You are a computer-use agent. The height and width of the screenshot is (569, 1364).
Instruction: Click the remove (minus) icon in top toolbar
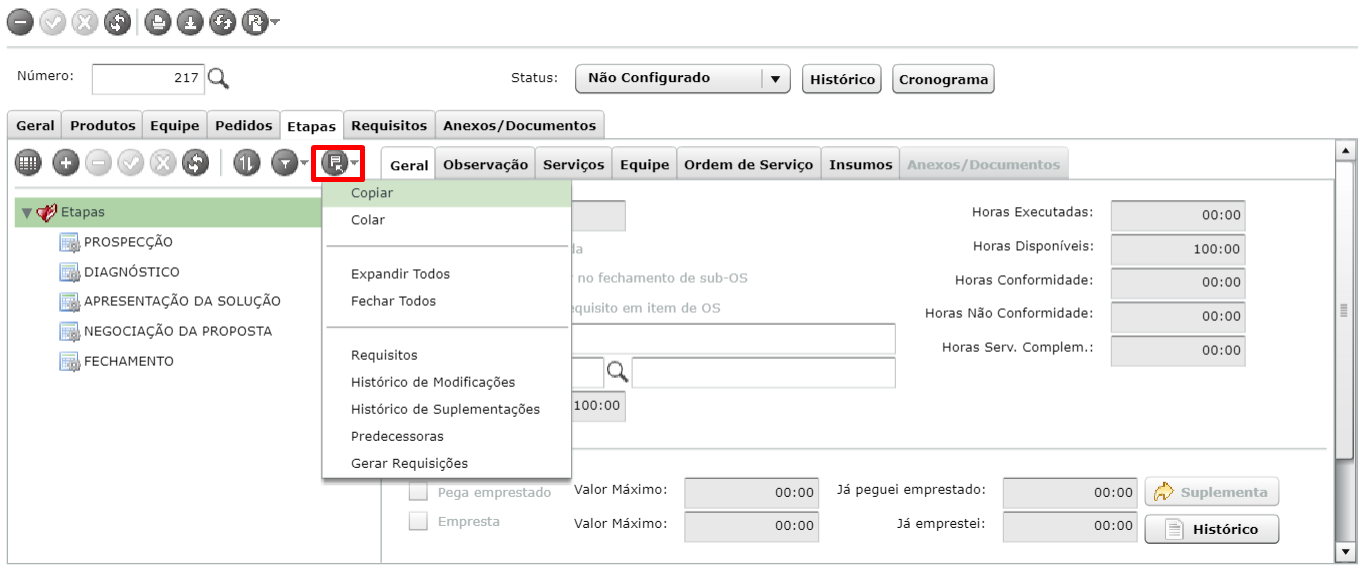pyautogui.click(x=20, y=22)
